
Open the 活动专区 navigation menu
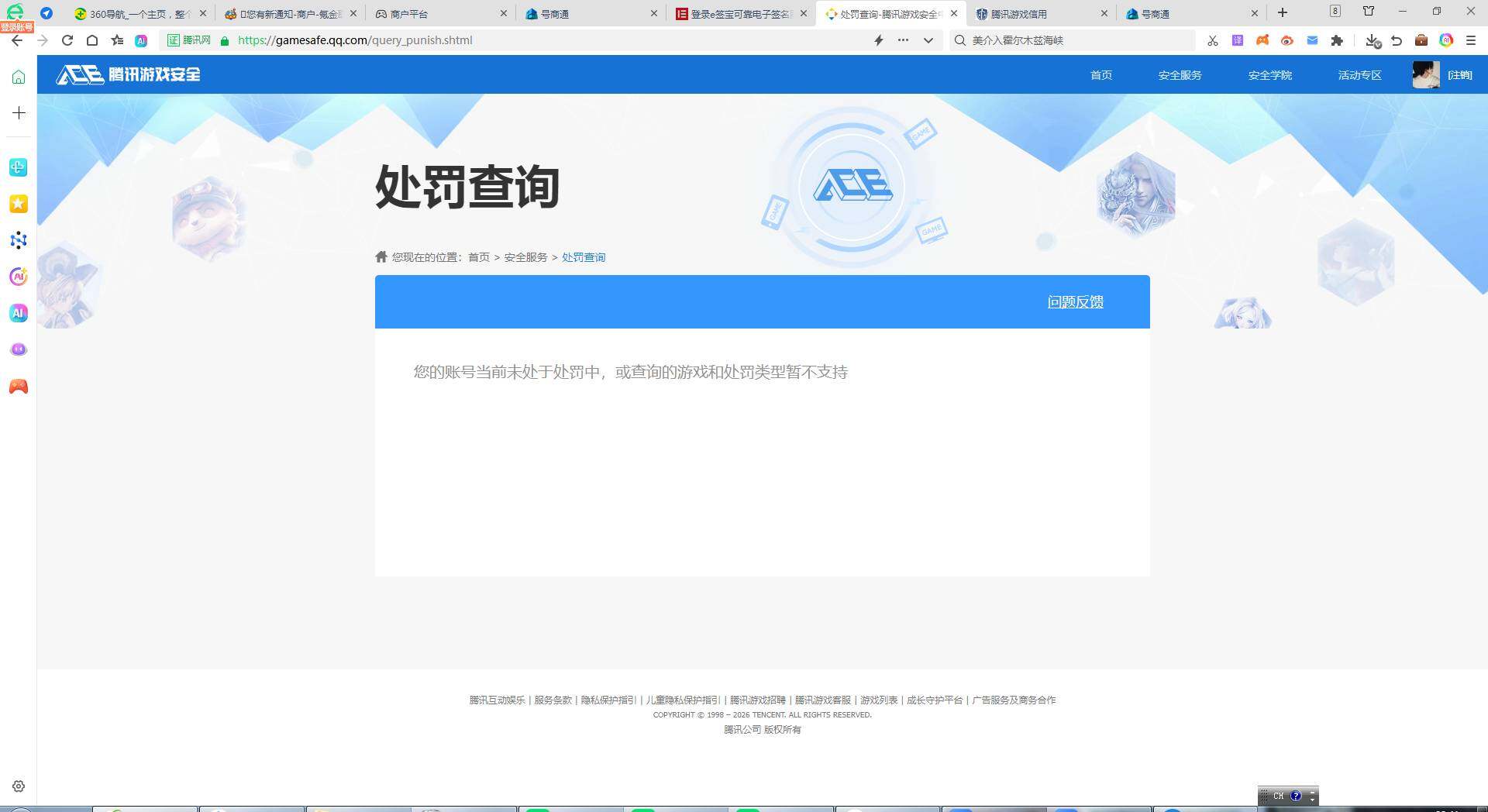(1359, 75)
